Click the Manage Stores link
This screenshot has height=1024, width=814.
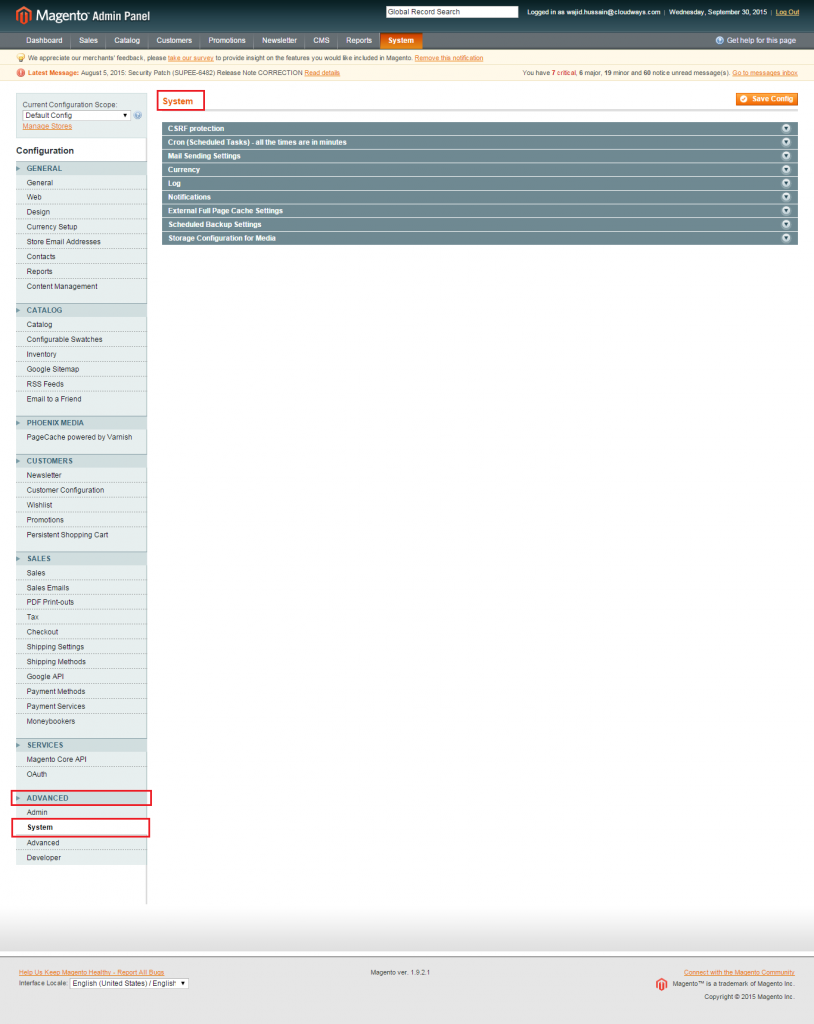[47, 127]
